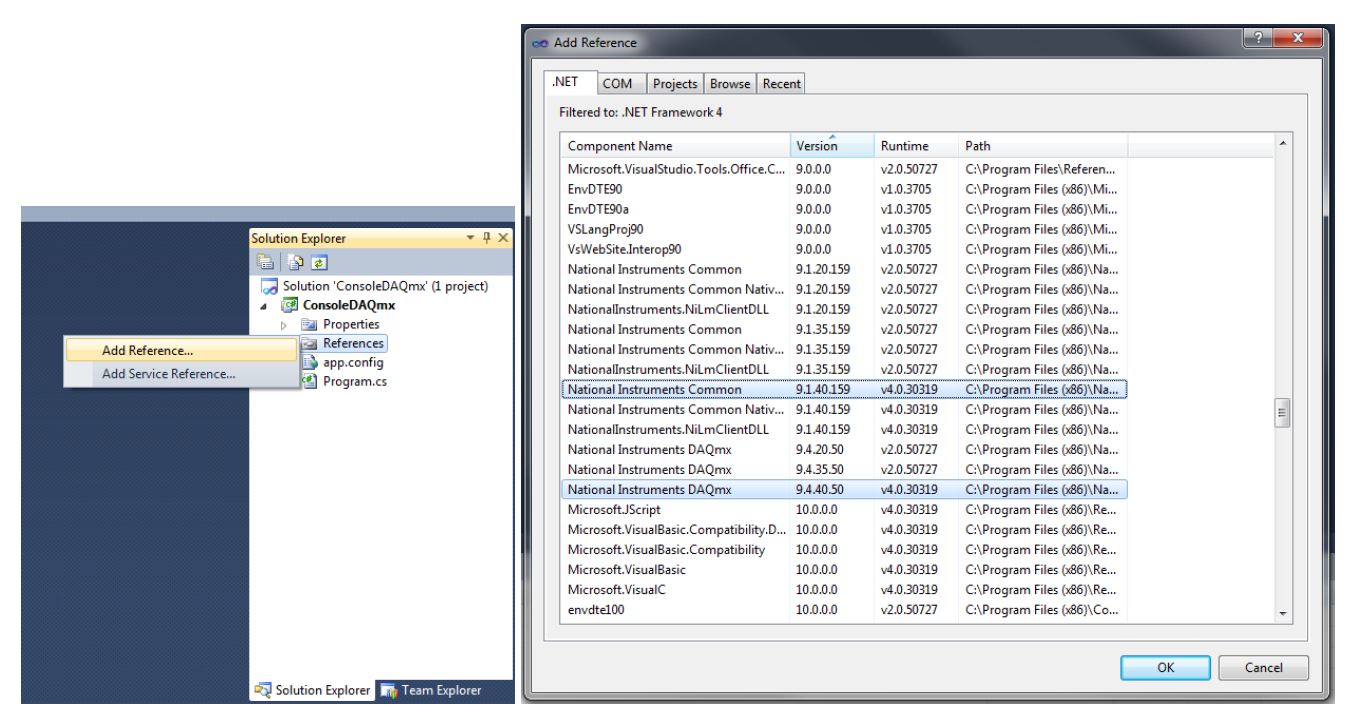Select the envdte100 component row
This screenshot has height=714, width=1356.
844,609
